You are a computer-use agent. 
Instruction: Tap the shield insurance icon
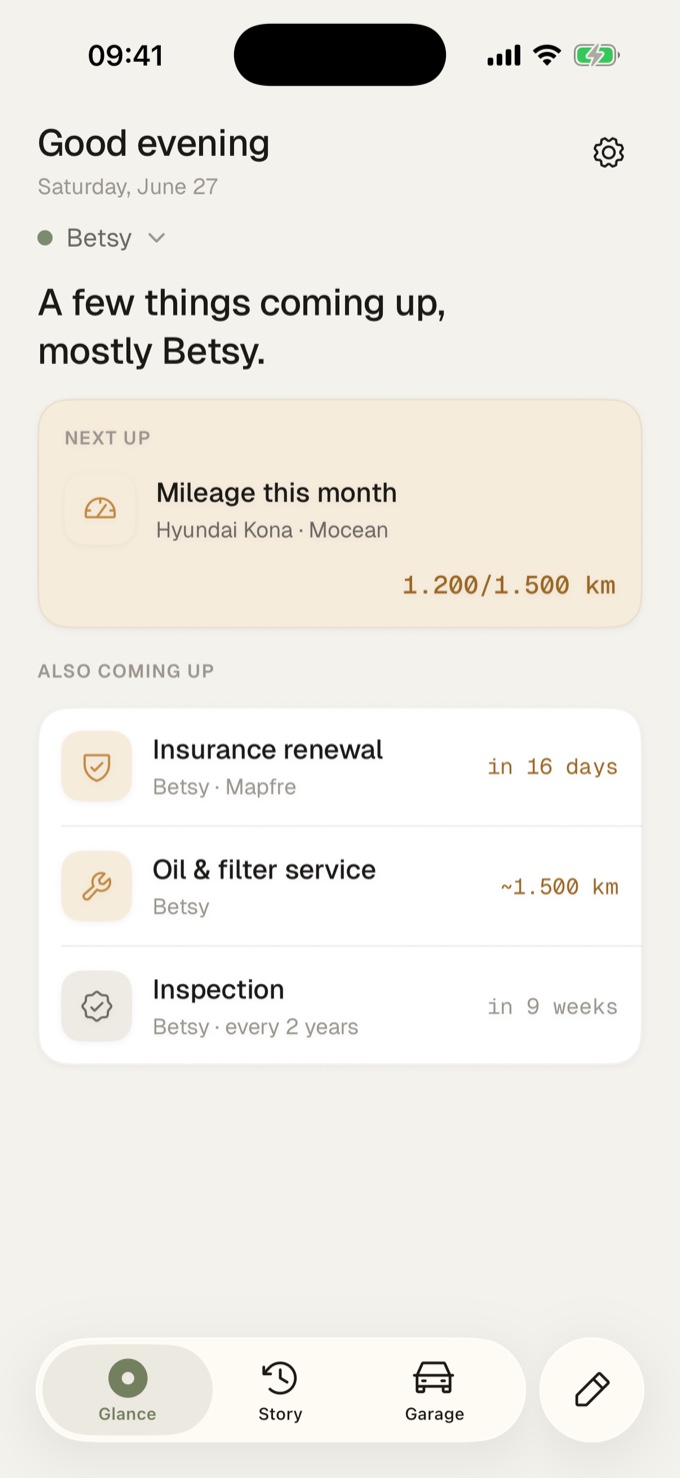[x=96, y=767]
